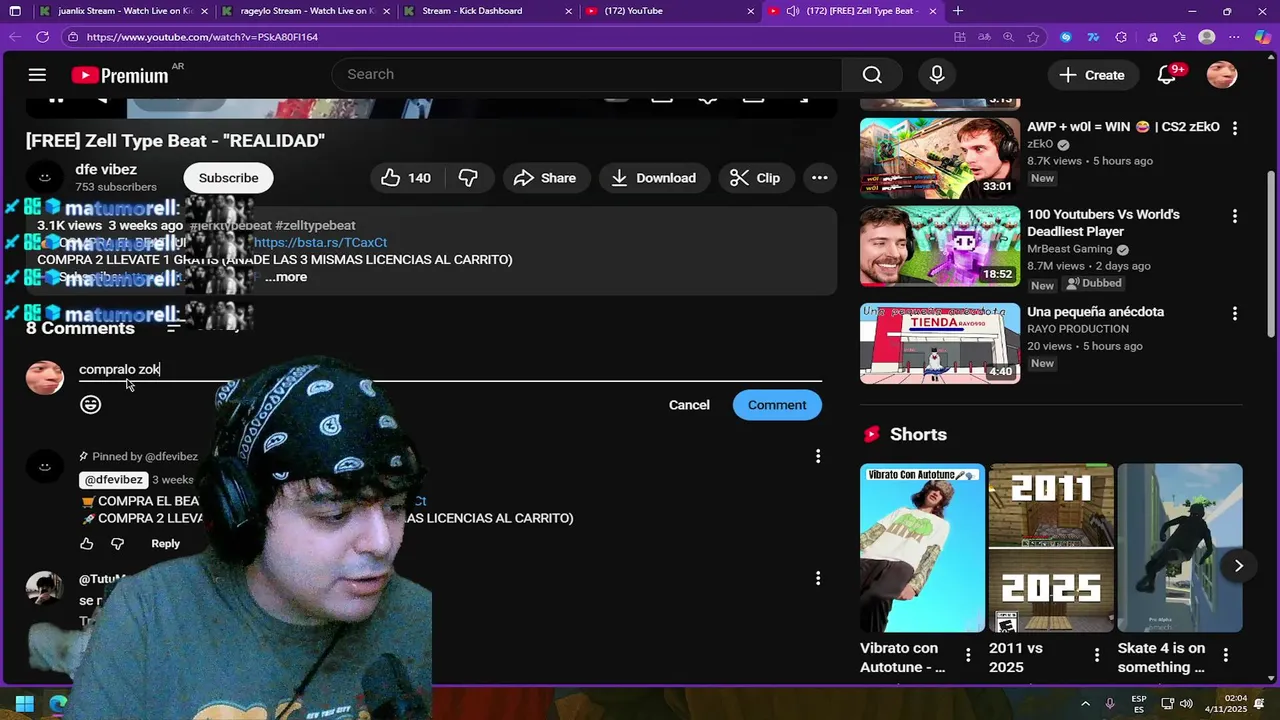The image size is (1280, 720).
Task: Dislike the video with thumbs down
Action: (468, 178)
